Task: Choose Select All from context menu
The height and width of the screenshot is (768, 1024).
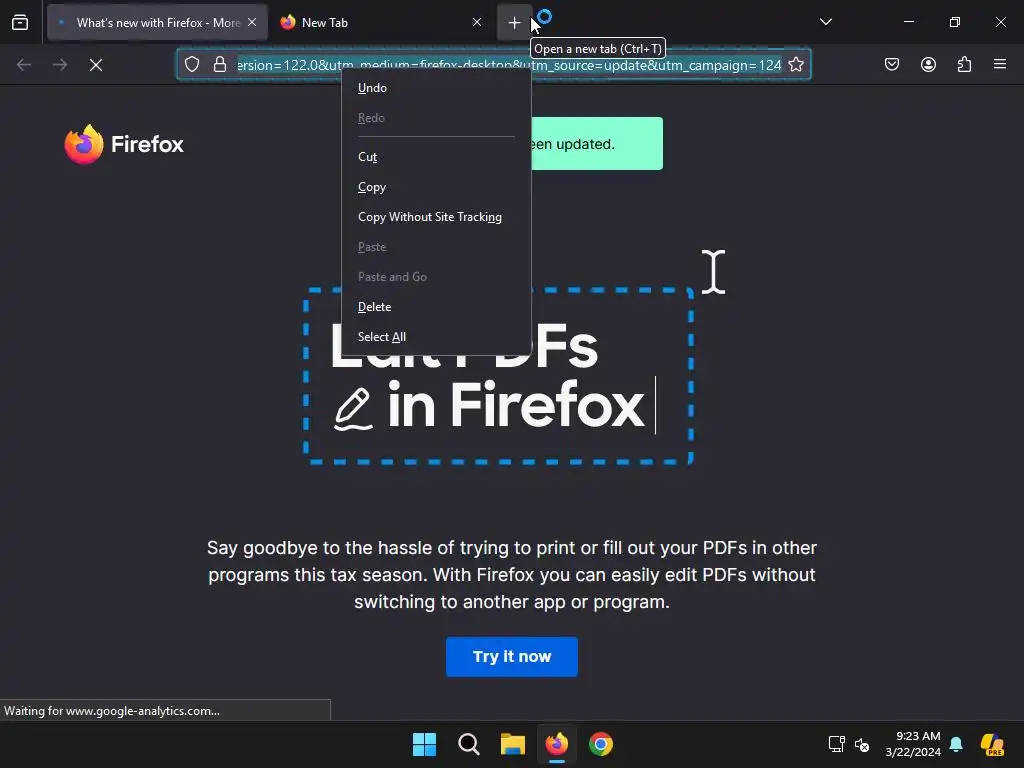Action: click(436, 337)
